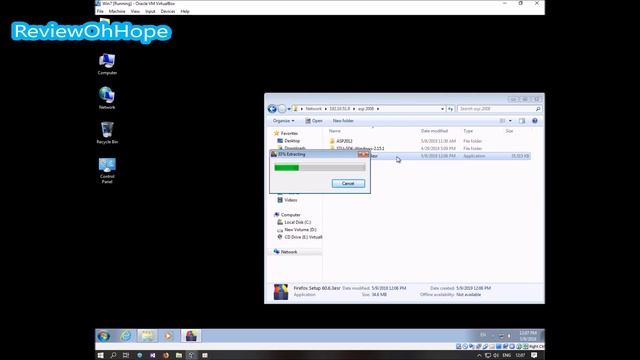Image resolution: width=640 pixels, height=360 pixels.
Task: Open the Control Panel desktop icon
Action: point(107,170)
